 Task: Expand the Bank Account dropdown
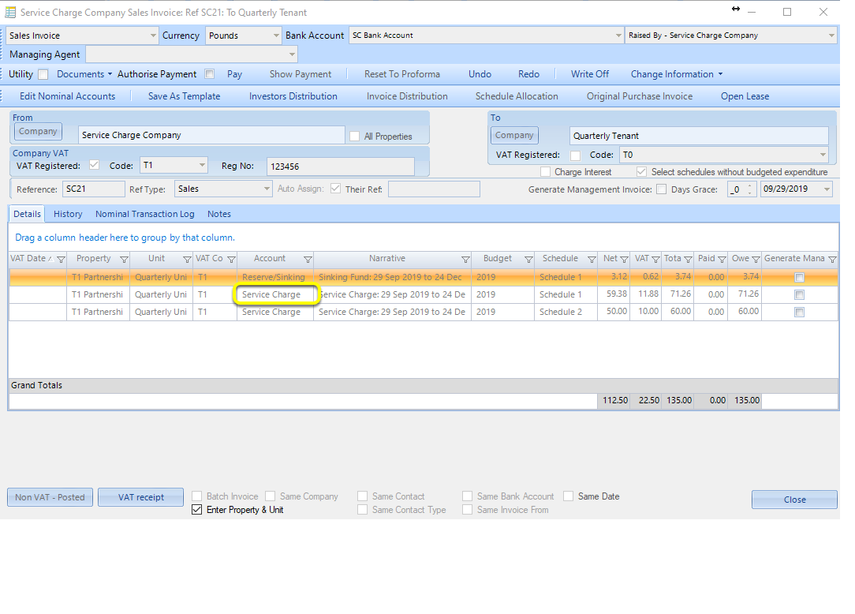[x=618, y=35]
